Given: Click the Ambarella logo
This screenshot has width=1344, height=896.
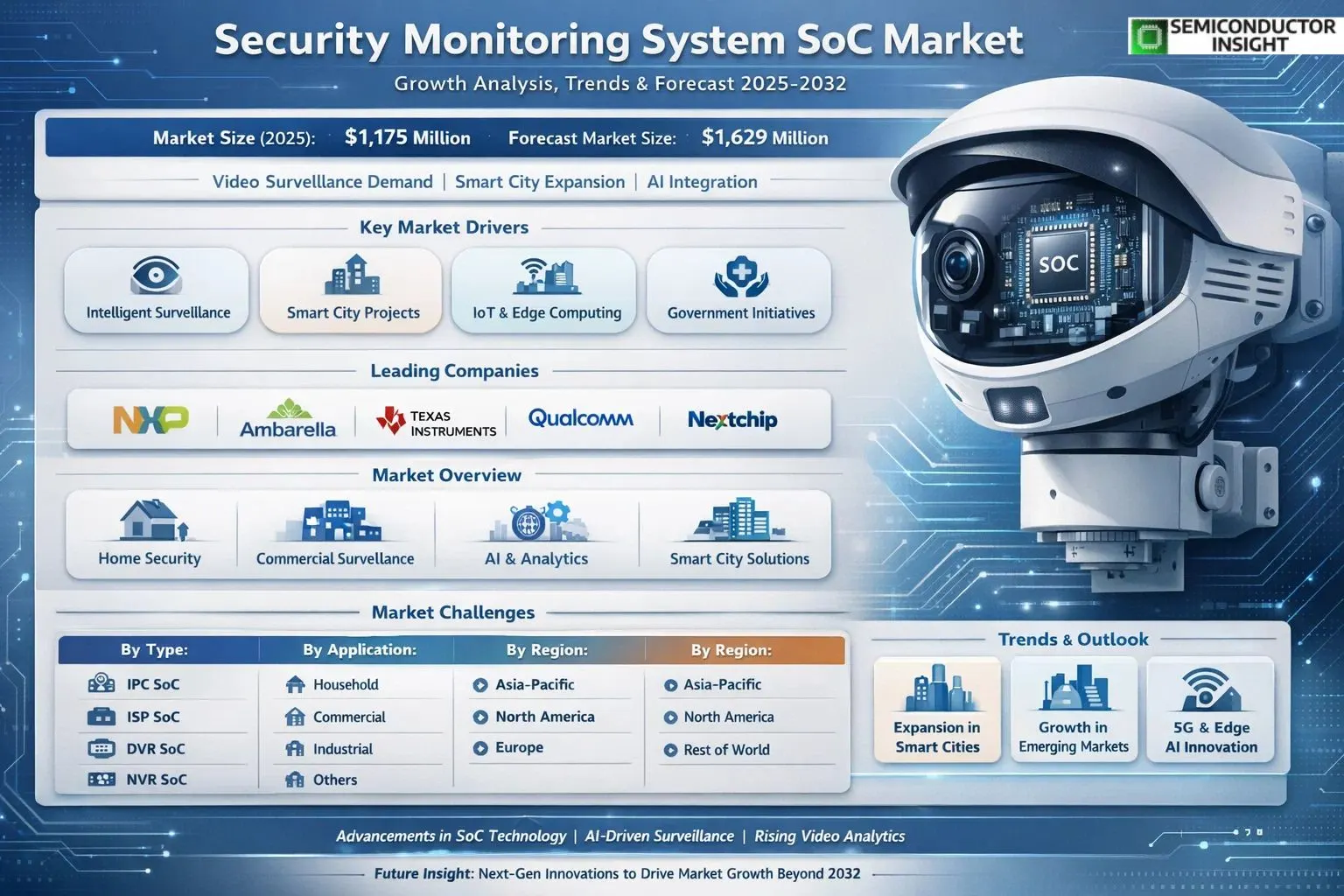Looking at the screenshot, I should (288, 419).
